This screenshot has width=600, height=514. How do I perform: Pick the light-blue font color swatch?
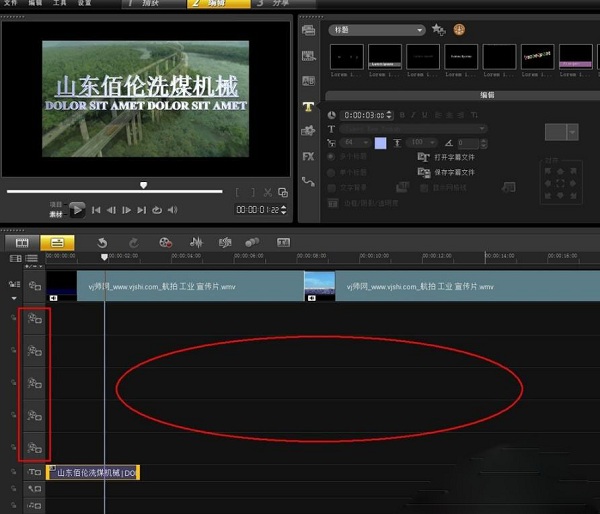tap(380, 143)
